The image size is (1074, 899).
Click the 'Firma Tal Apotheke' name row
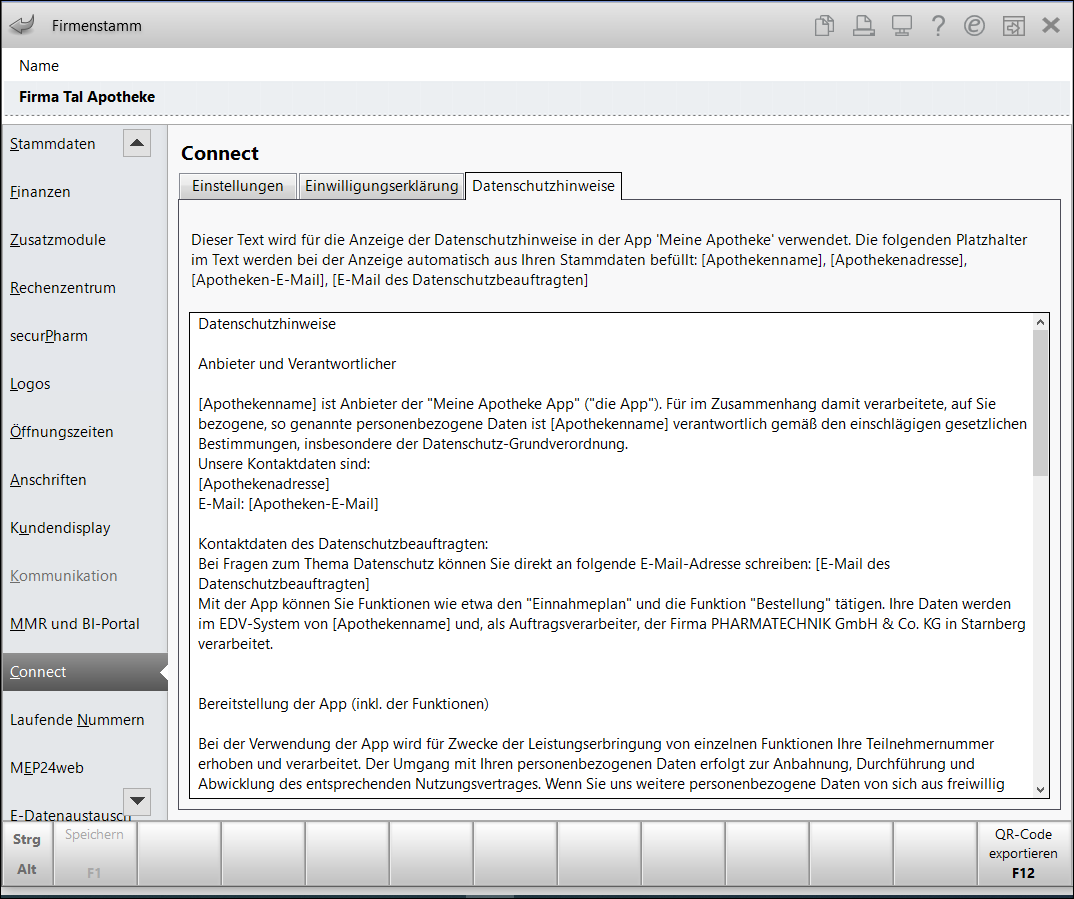pos(536,97)
